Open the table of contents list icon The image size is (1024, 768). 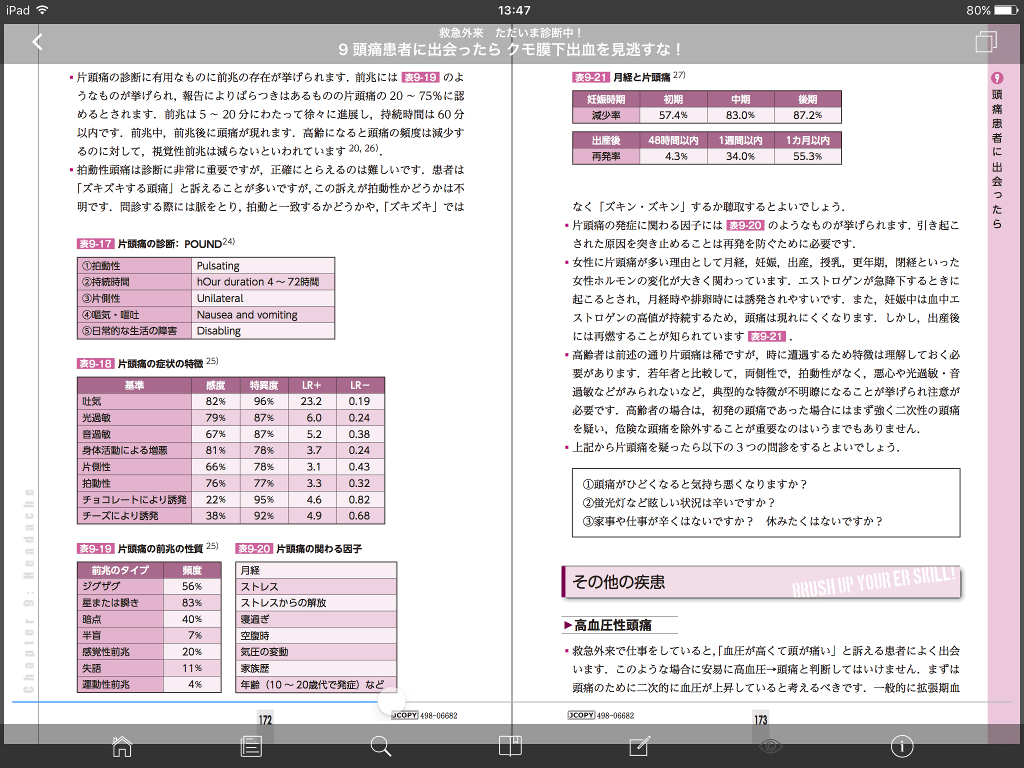tap(251, 746)
